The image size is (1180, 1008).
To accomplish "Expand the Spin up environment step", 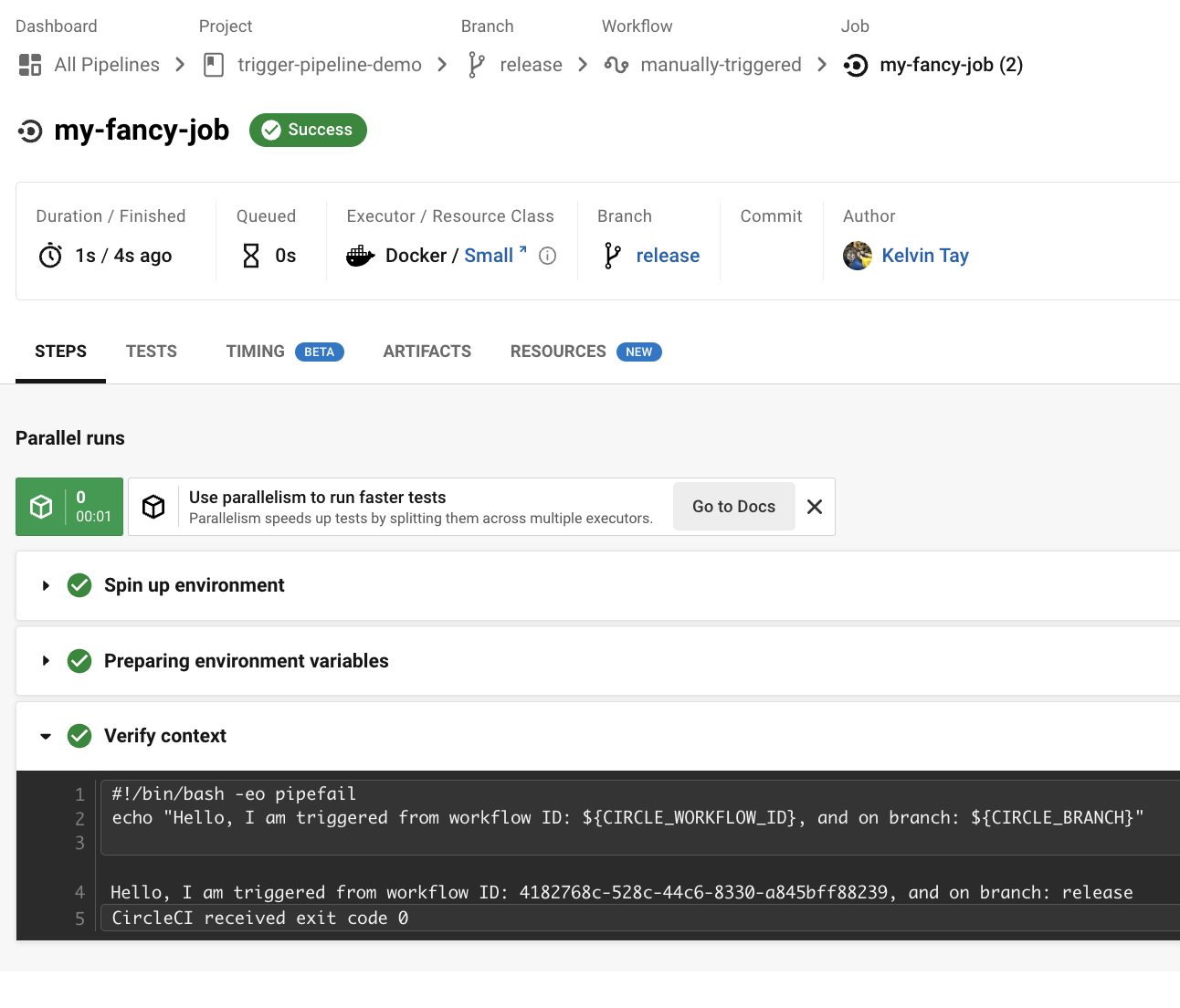I will tap(46, 585).
